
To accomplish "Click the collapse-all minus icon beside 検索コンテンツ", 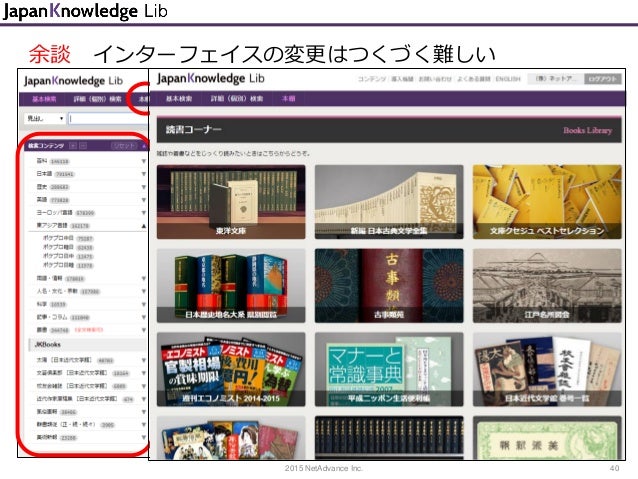I will pos(83,146).
